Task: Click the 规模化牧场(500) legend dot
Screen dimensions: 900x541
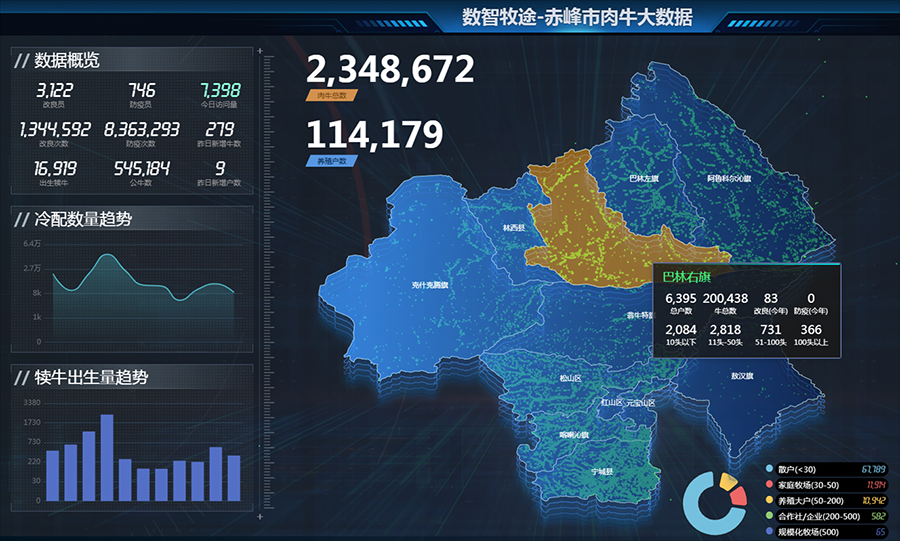Action: tap(769, 531)
